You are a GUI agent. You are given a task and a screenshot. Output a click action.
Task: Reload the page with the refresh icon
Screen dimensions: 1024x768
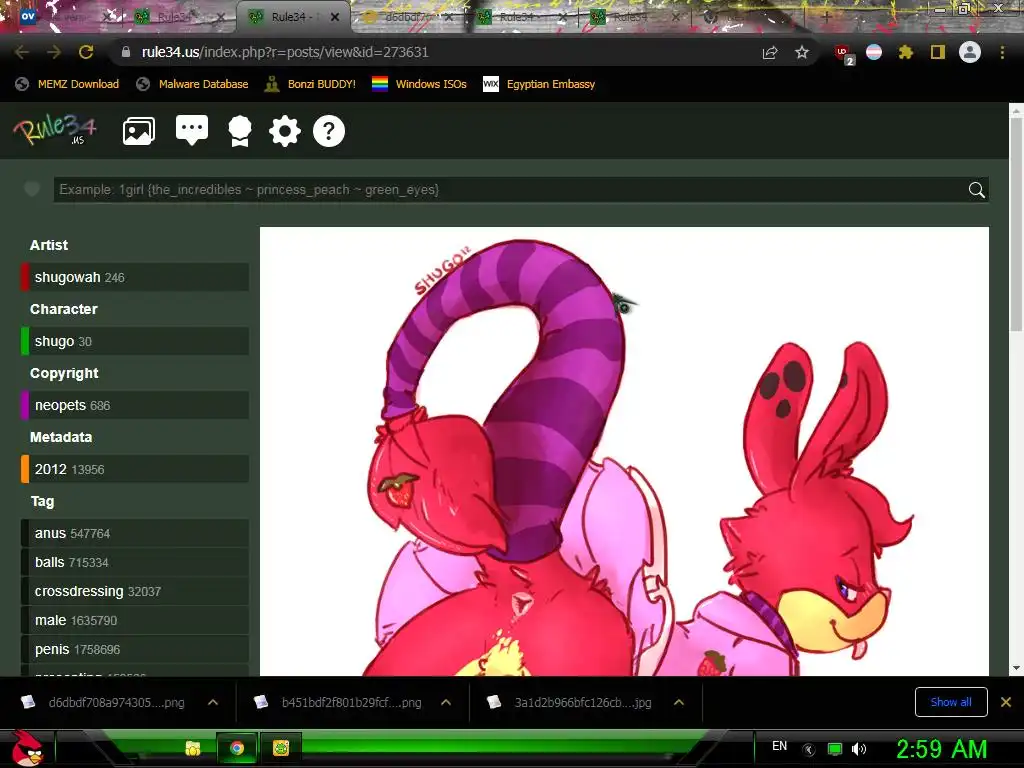coord(86,52)
